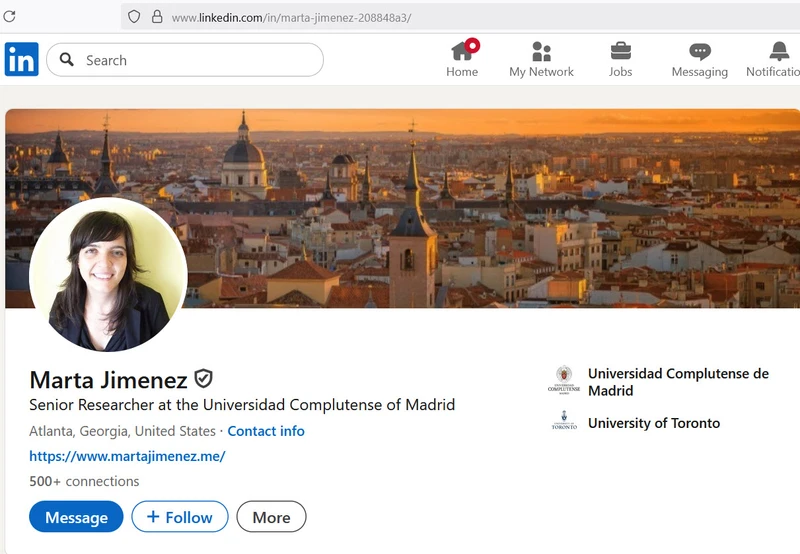Open My Network icon
The height and width of the screenshot is (554, 800).
coord(541,51)
